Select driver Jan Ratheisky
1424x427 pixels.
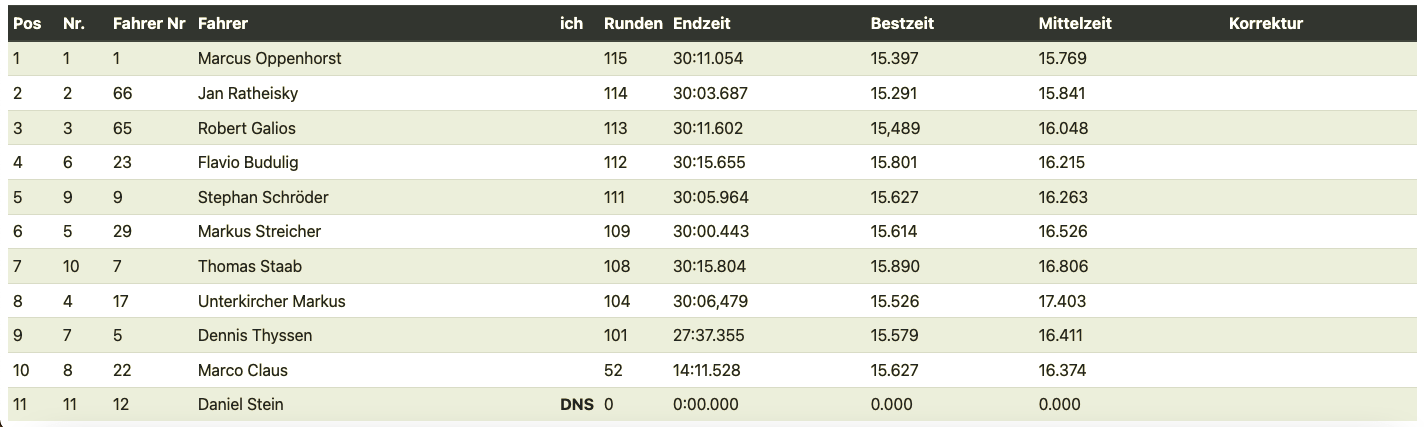coord(248,94)
